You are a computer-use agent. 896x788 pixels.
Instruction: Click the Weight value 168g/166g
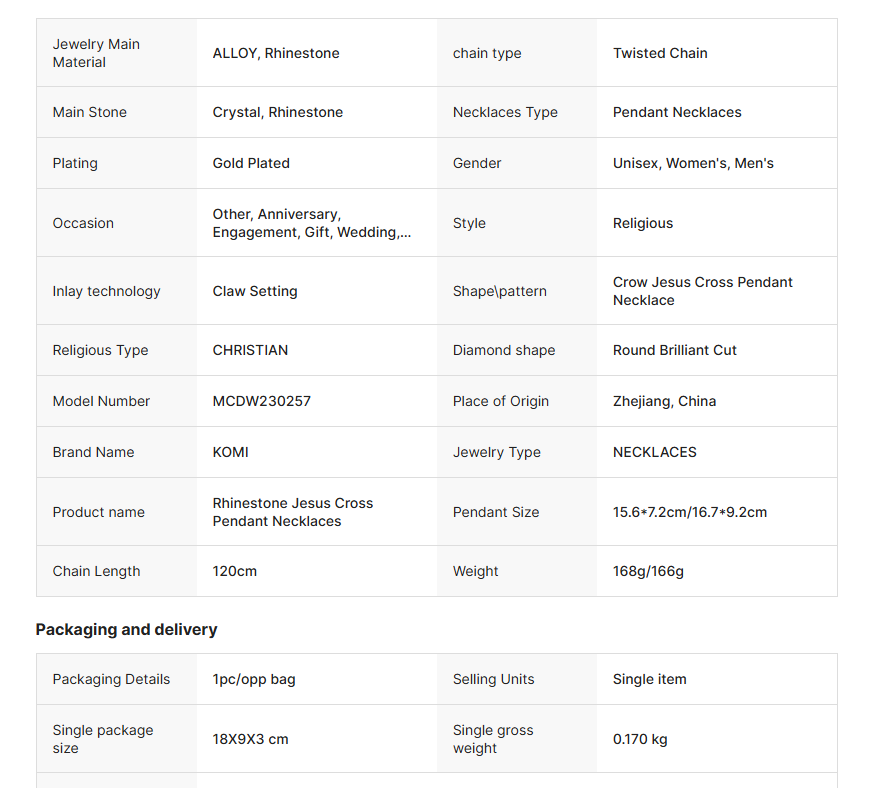click(x=648, y=571)
